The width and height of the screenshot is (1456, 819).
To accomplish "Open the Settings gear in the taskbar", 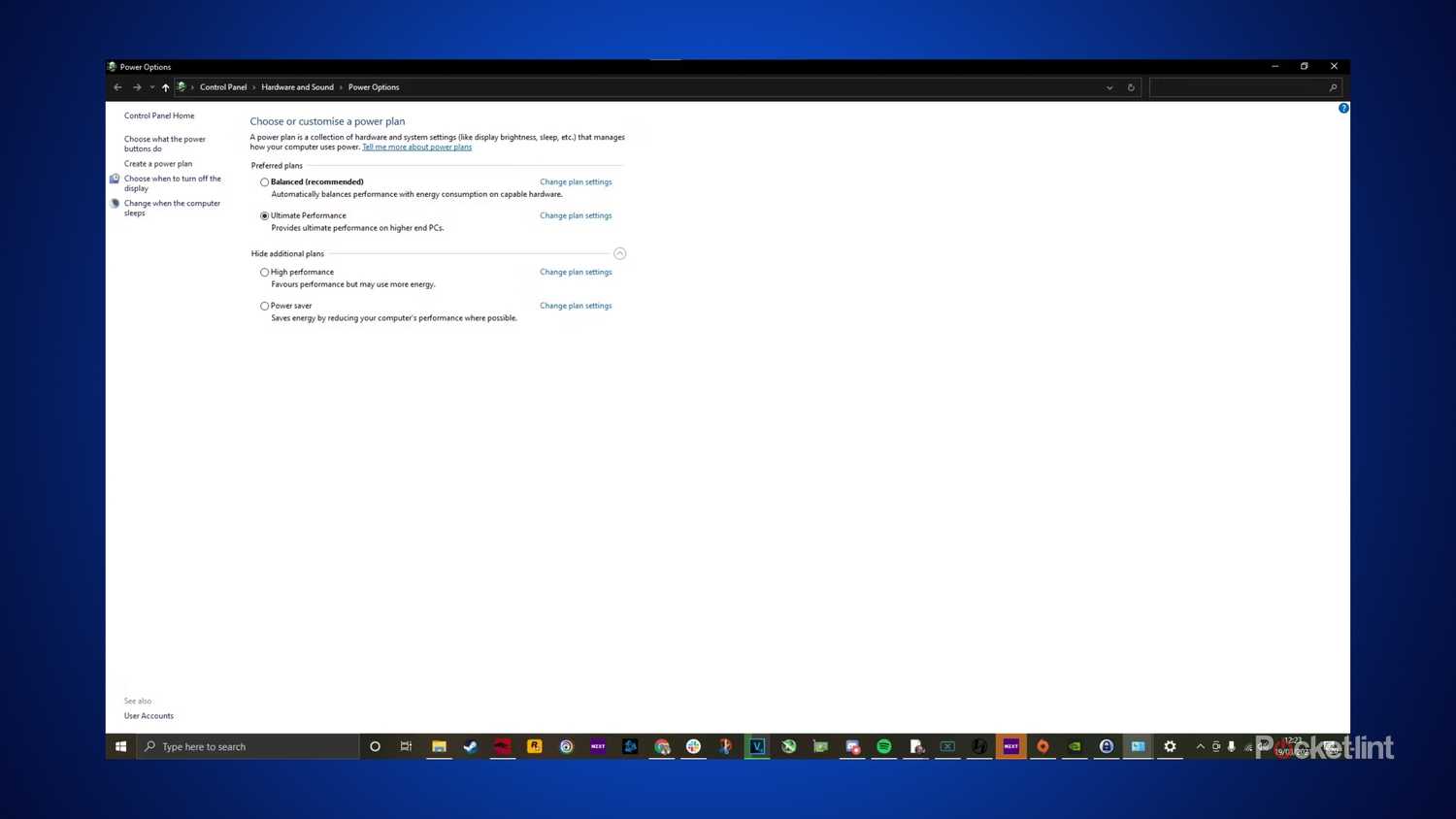I will click(x=1170, y=746).
